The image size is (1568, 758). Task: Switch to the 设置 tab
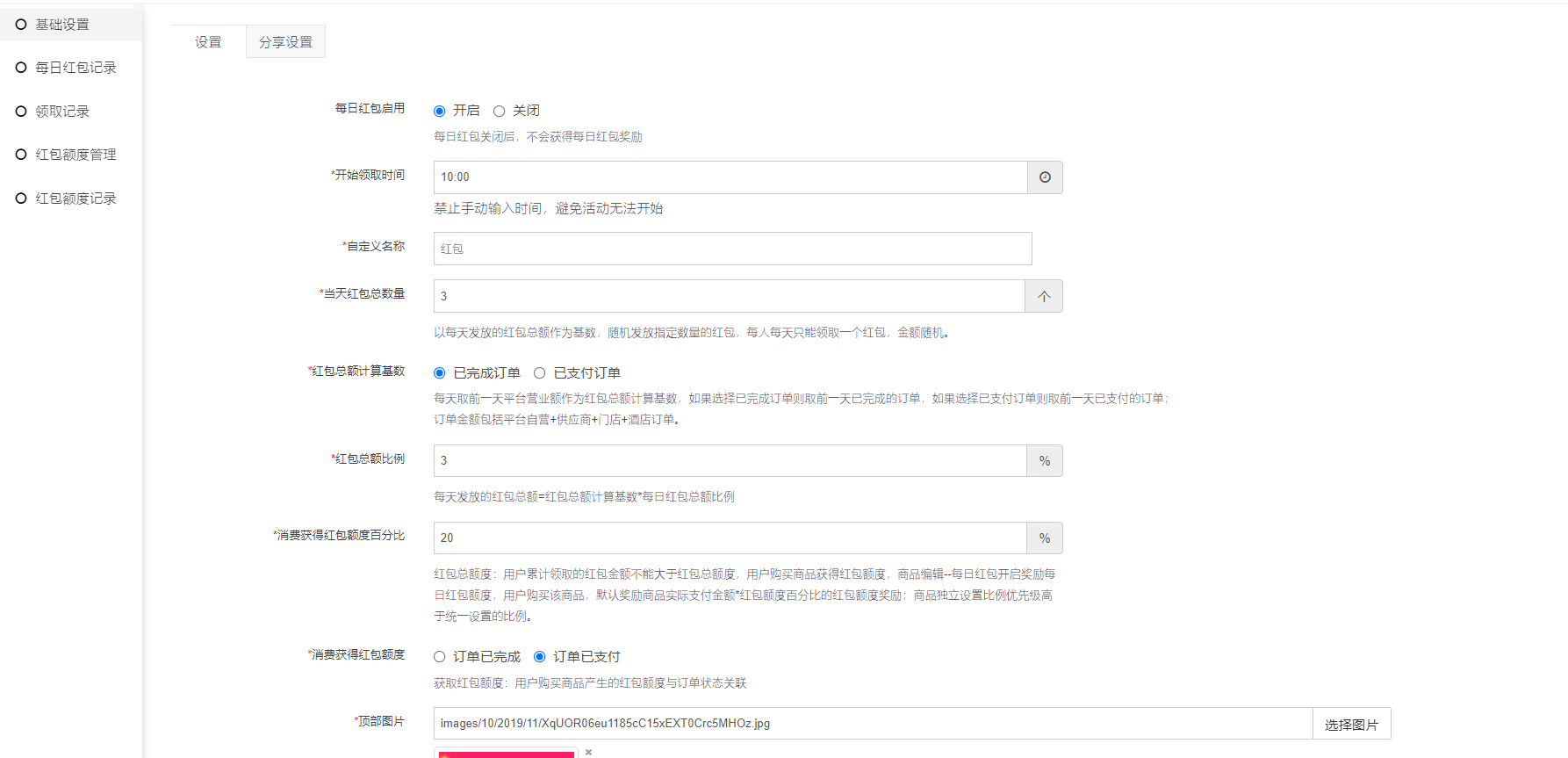pos(208,42)
